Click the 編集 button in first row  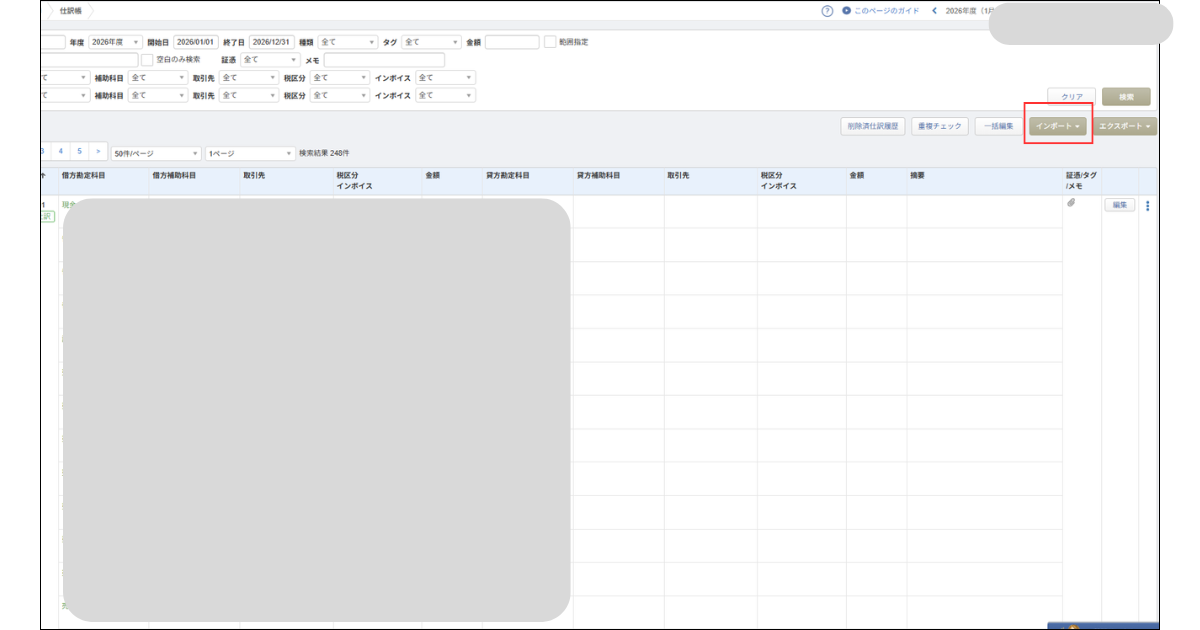coord(1119,205)
